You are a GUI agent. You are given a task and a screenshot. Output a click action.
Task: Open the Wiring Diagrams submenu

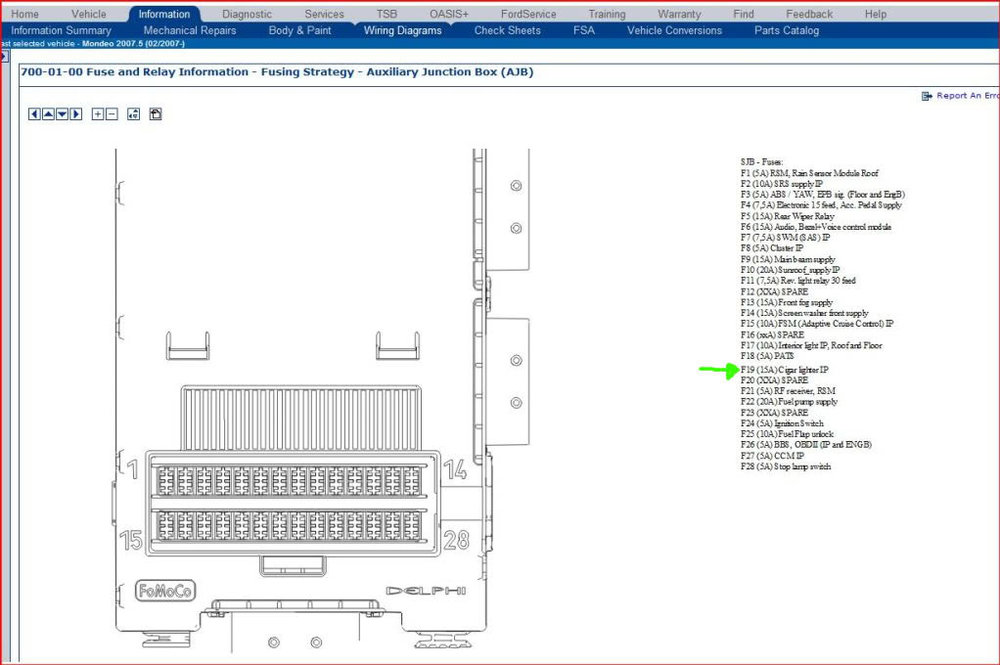(402, 31)
